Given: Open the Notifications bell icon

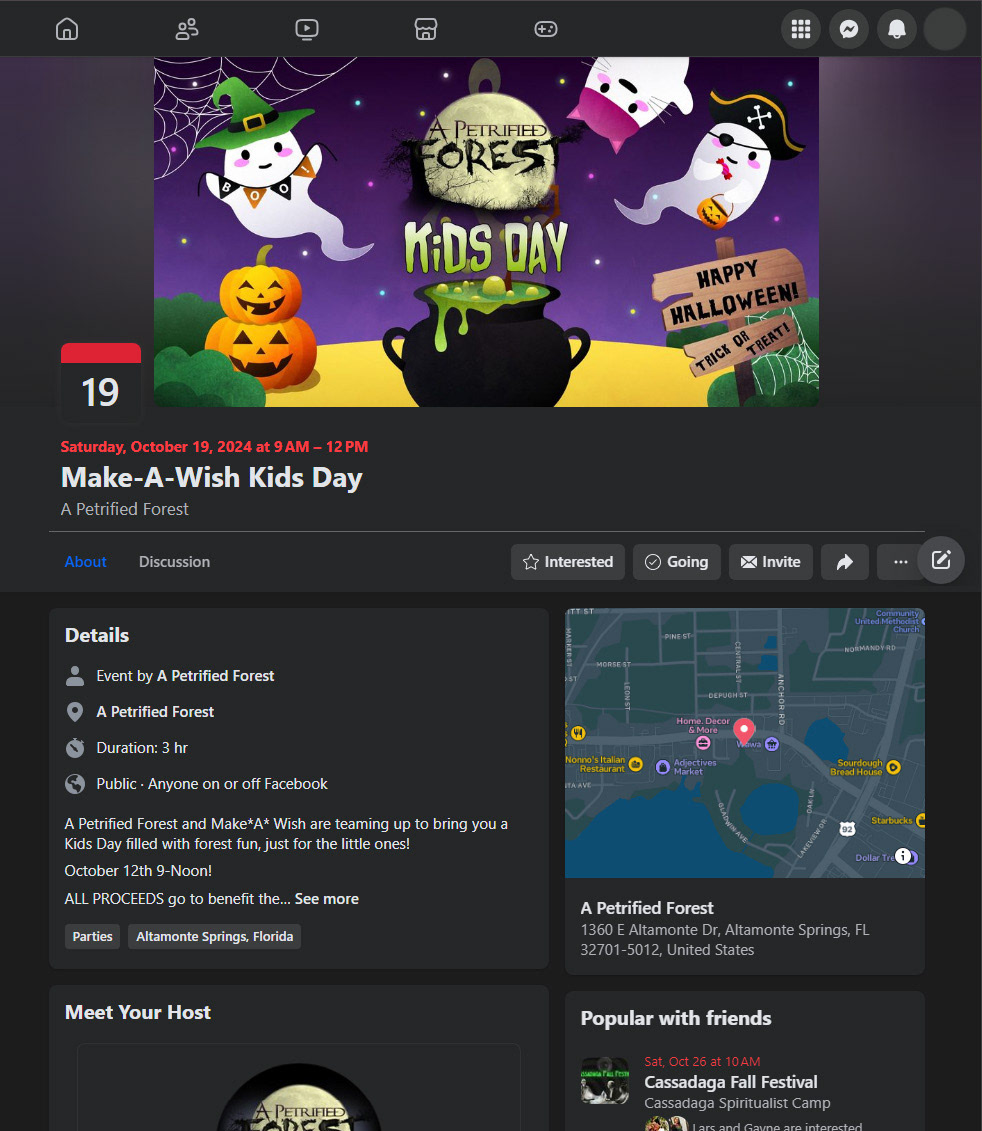Looking at the screenshot, I should pyautogui.click(x=897, y=30).
